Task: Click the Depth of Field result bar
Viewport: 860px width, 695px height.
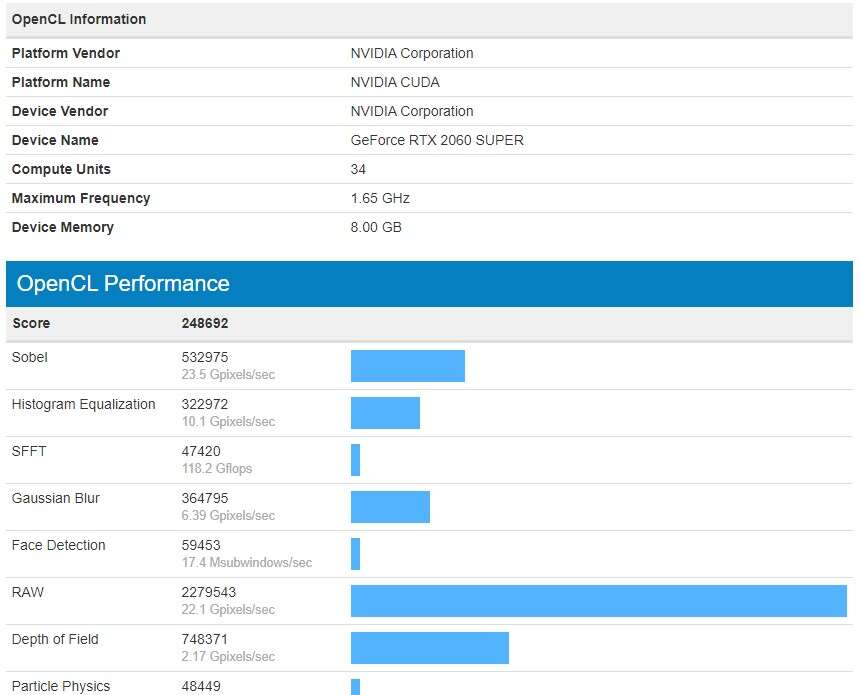Action: tap(429, 648)
